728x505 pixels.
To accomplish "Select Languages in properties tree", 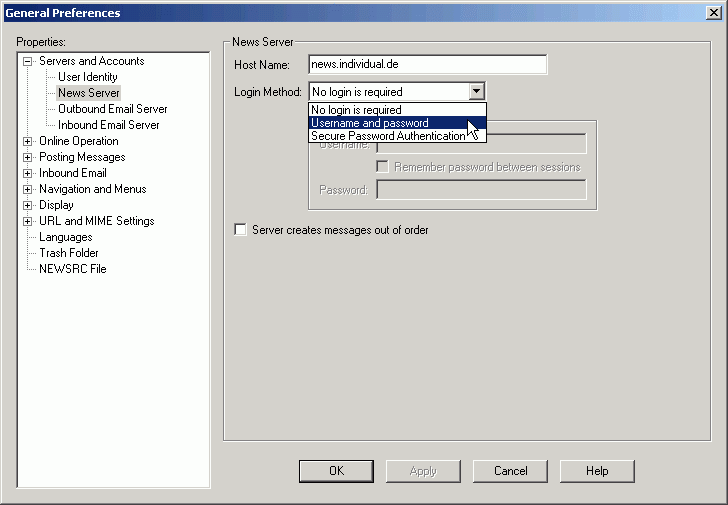I will [65, 237].
